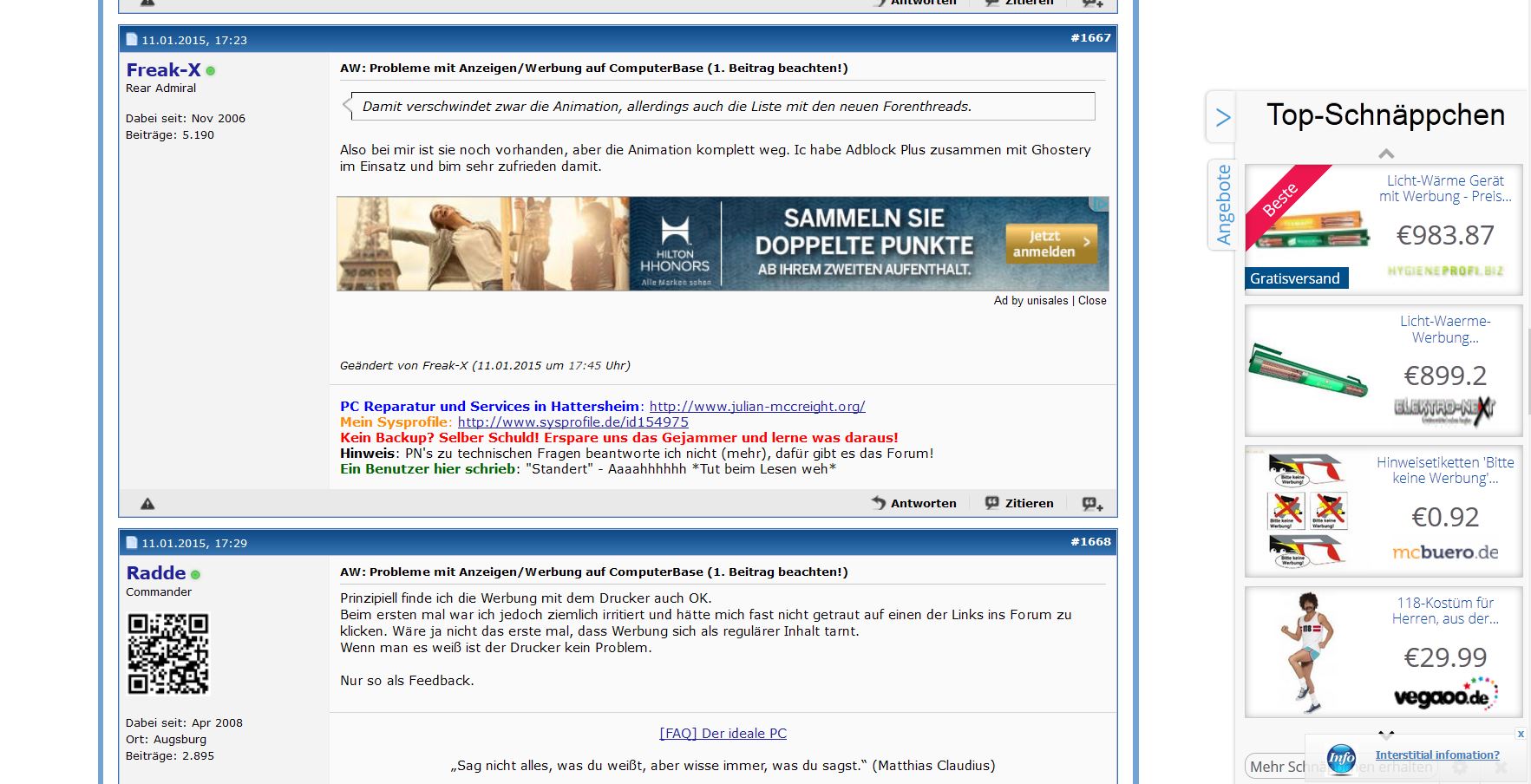Open post permalink #1667
This screenshot has height=784, width=1531.
click(1090, 38)
